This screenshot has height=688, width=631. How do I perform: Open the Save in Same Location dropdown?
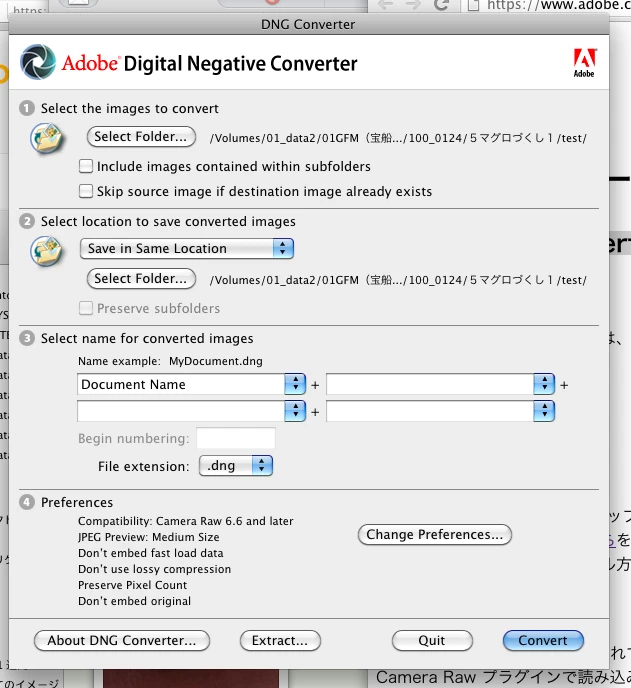(187, 248)
